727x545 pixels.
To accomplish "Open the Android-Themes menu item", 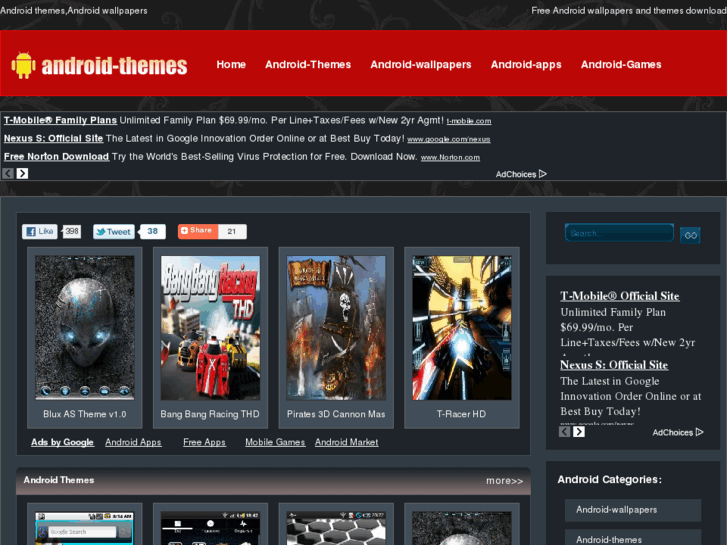I will [308, 64].
